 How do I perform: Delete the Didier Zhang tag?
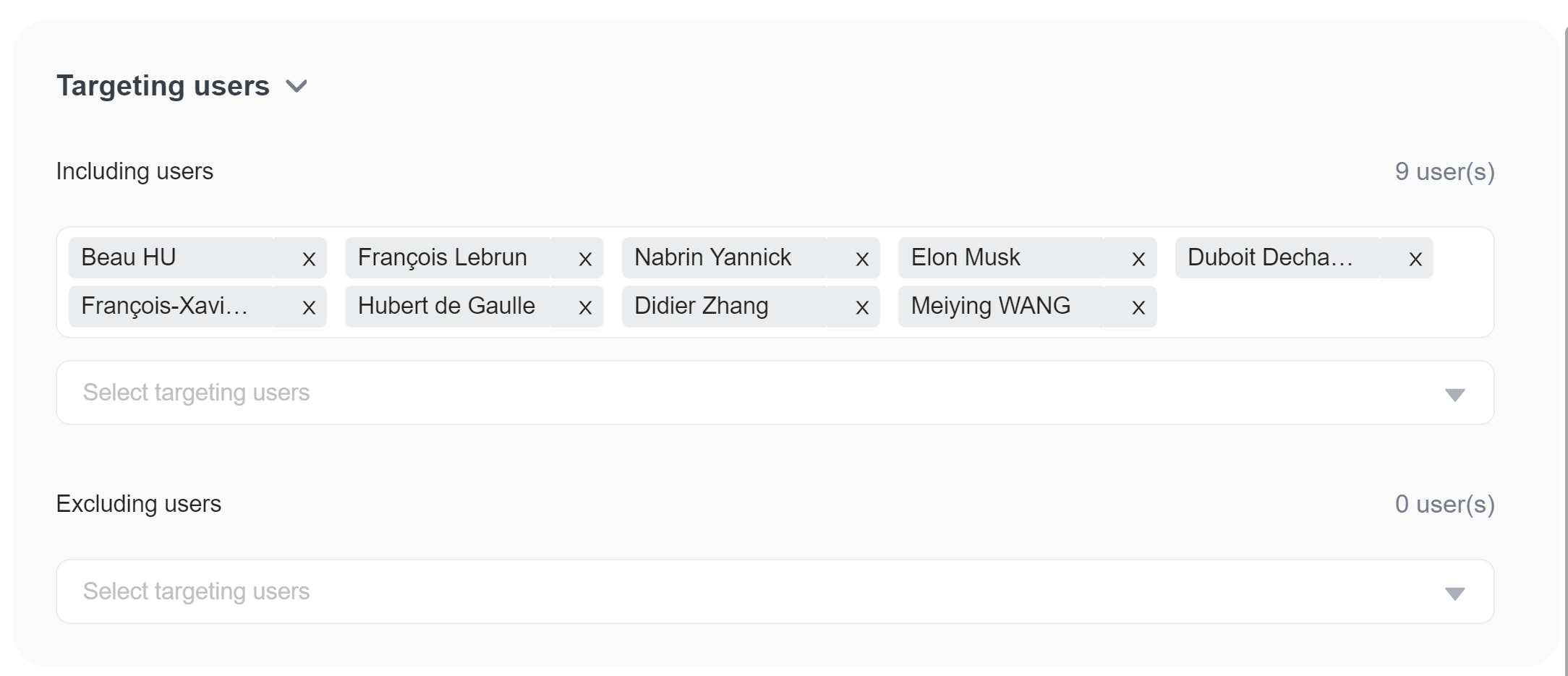click(x=861, y=307)
